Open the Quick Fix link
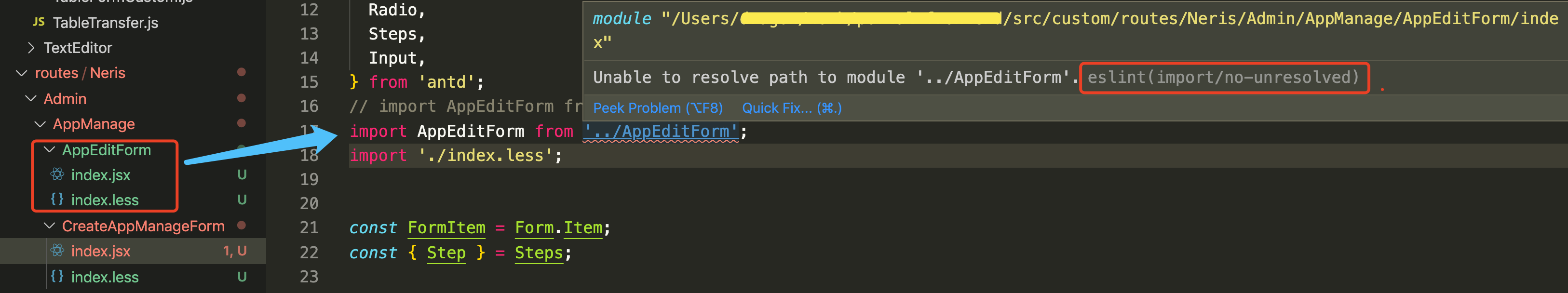The image size is (1568, 293). pos(791,108)
